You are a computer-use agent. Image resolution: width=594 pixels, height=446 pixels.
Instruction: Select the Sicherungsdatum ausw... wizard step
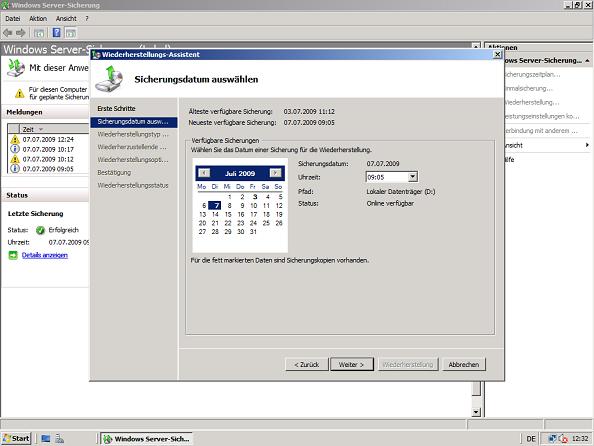(x=133, y=122)
